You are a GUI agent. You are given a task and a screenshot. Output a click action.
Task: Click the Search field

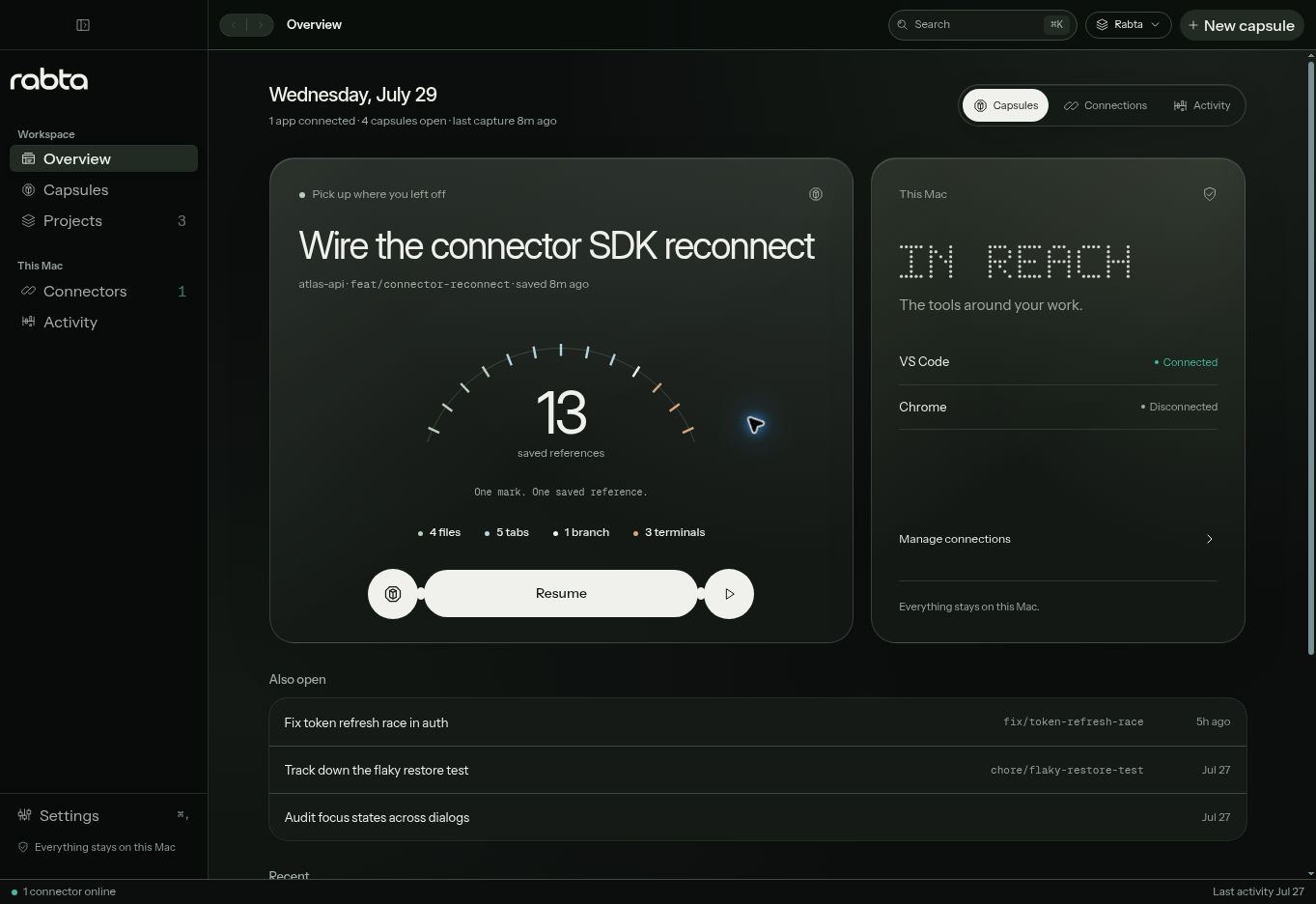tap(982, 25)
